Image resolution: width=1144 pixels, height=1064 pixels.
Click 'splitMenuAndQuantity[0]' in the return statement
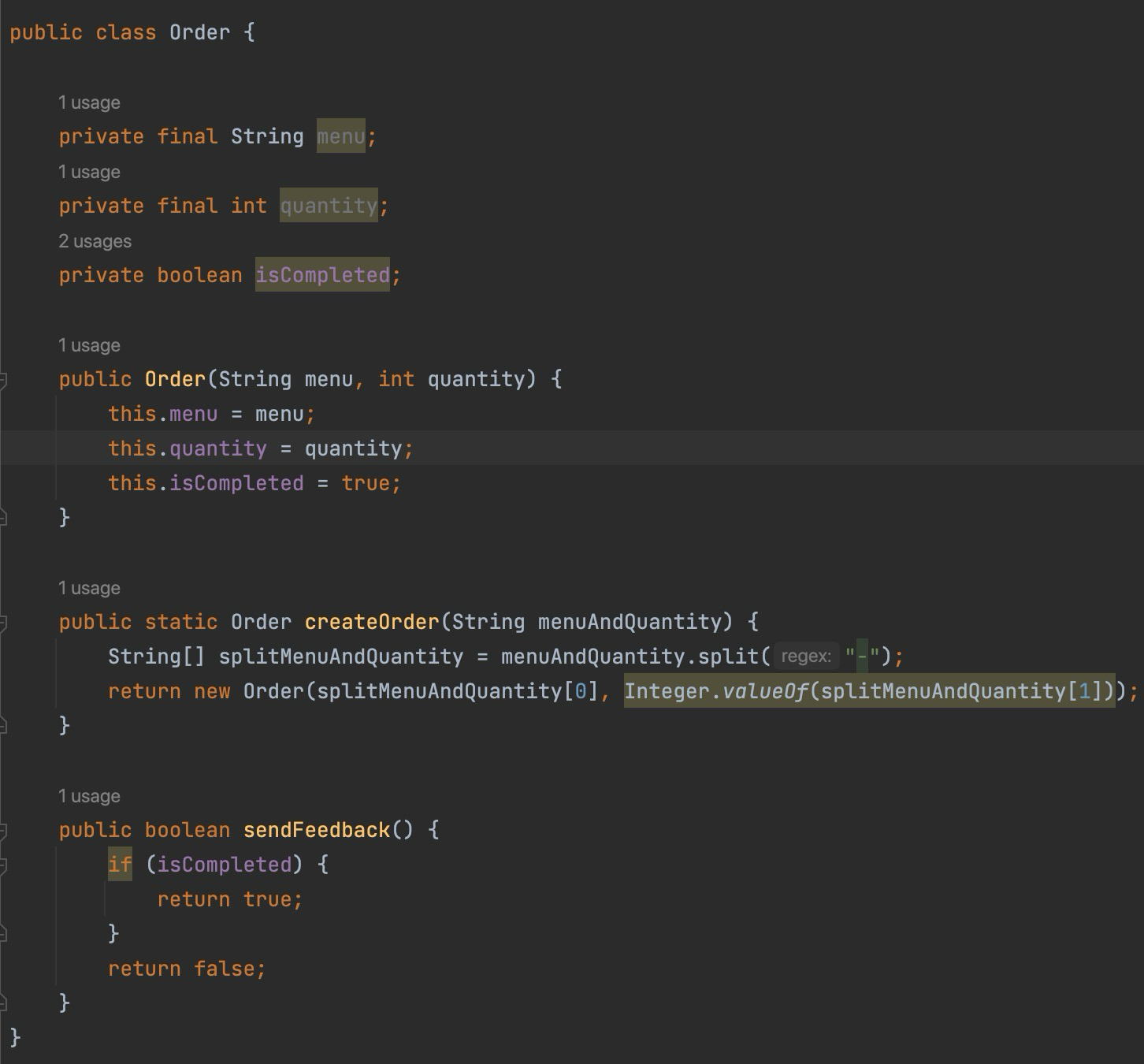point(459,691)
